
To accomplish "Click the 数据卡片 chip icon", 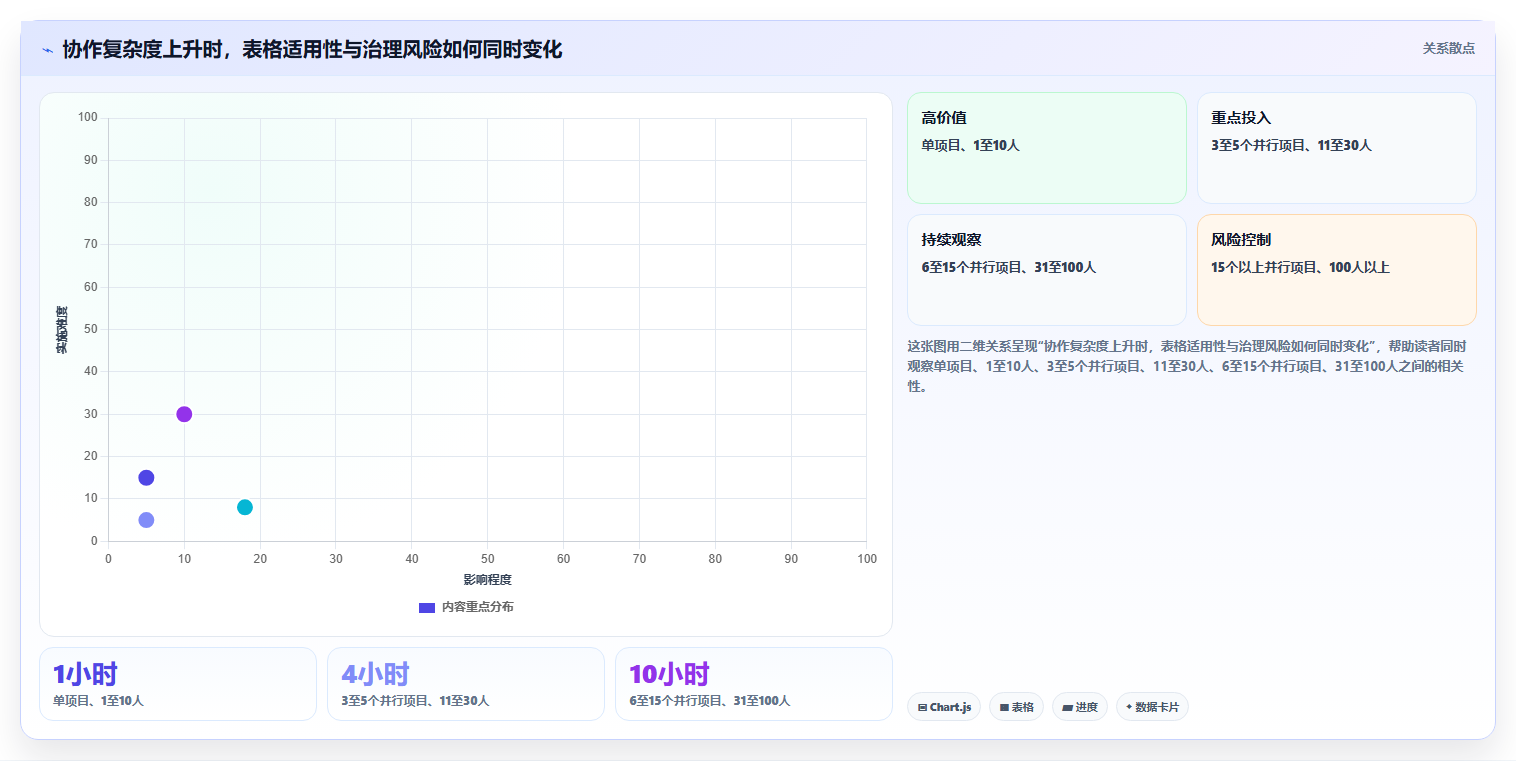I will [x=1129, y=707].
